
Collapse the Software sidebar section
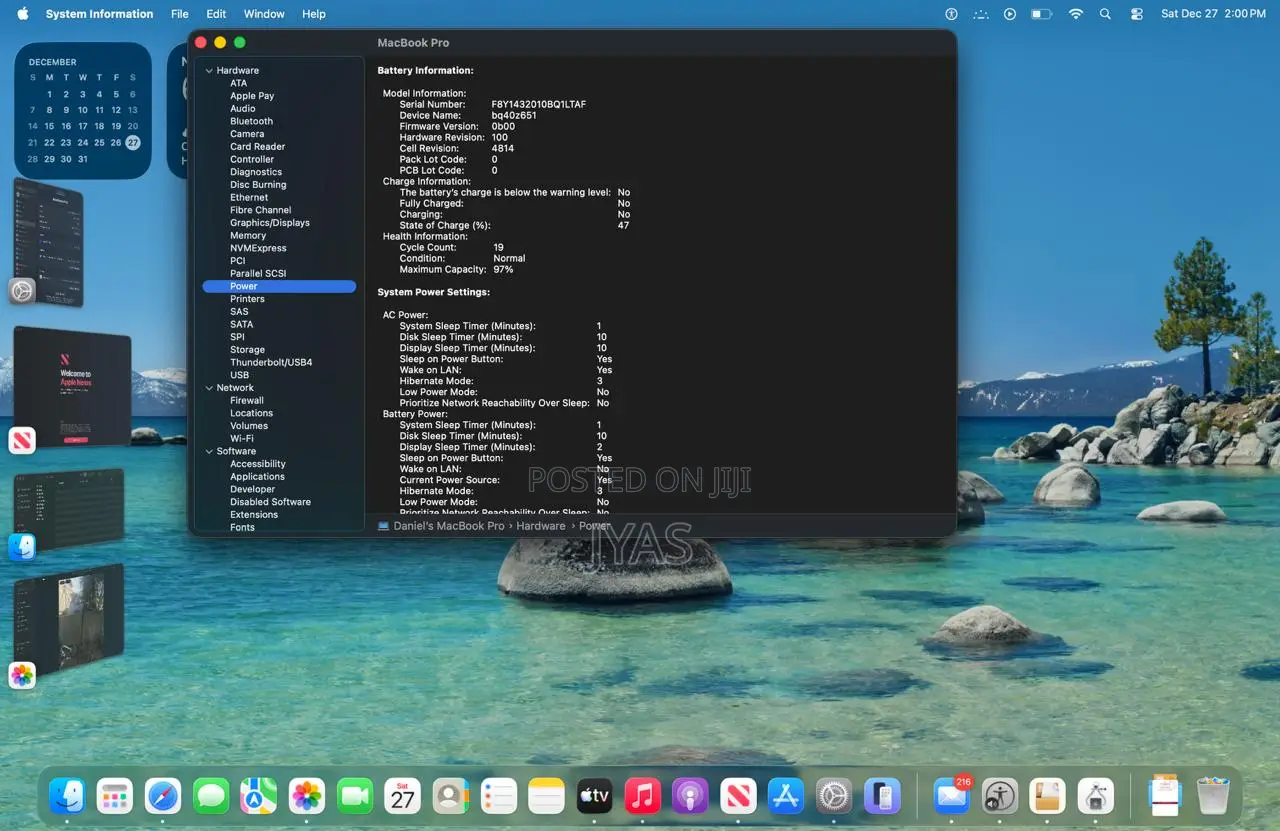tap(209, 452)
